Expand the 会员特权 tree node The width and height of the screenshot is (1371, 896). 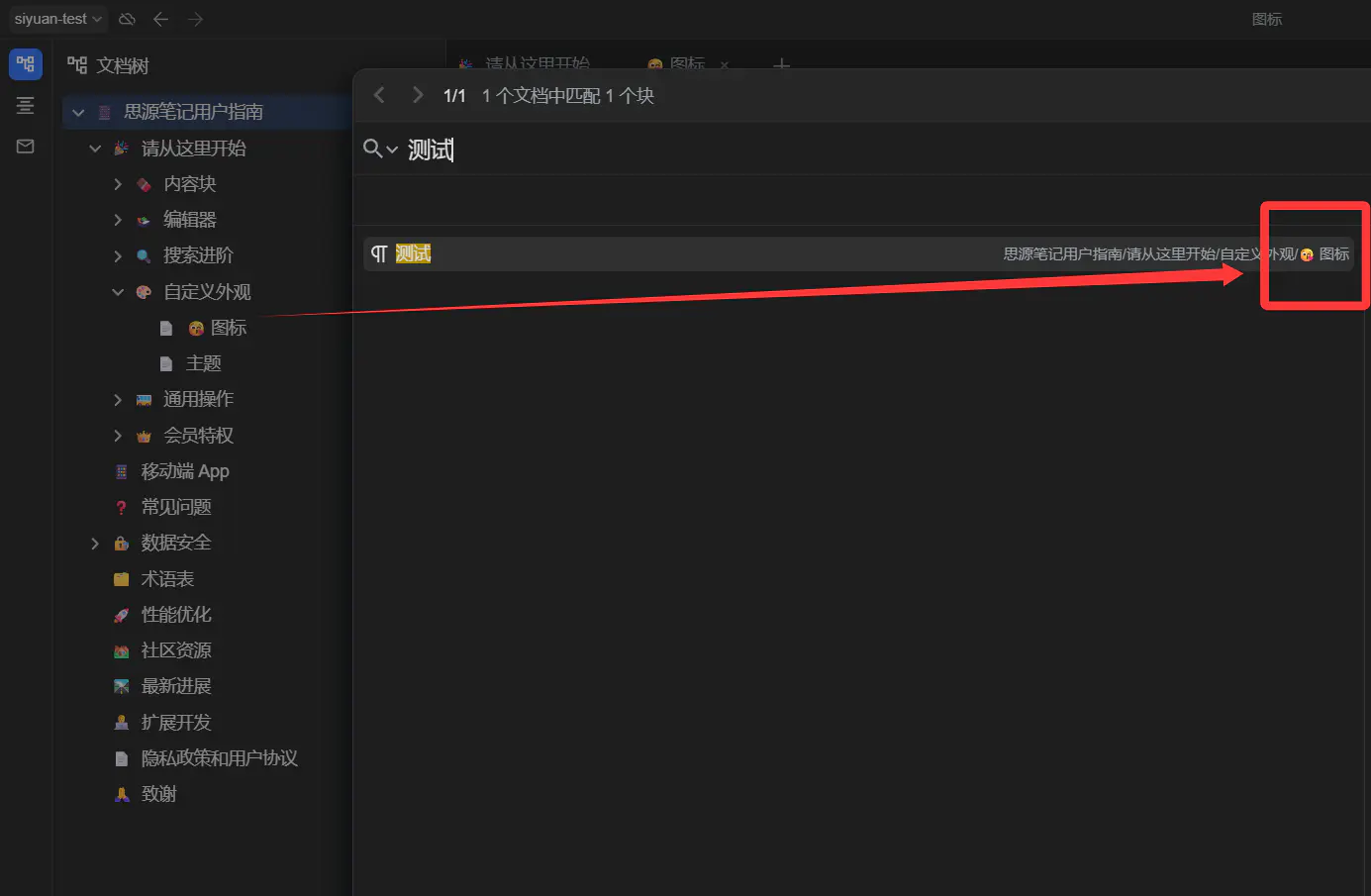pos(118,436)
